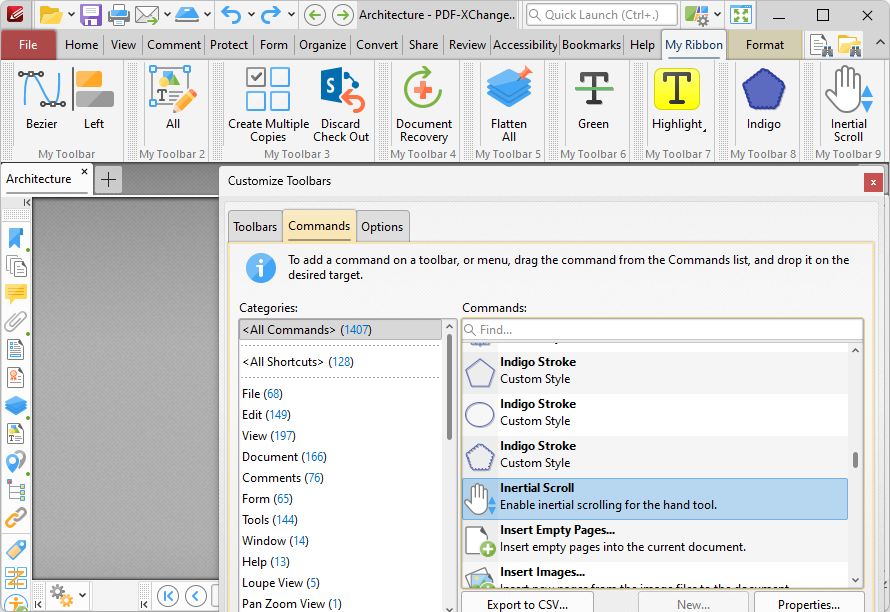Click Discard Check Out in the ribbon
The image size is (890, 612).
341,104
